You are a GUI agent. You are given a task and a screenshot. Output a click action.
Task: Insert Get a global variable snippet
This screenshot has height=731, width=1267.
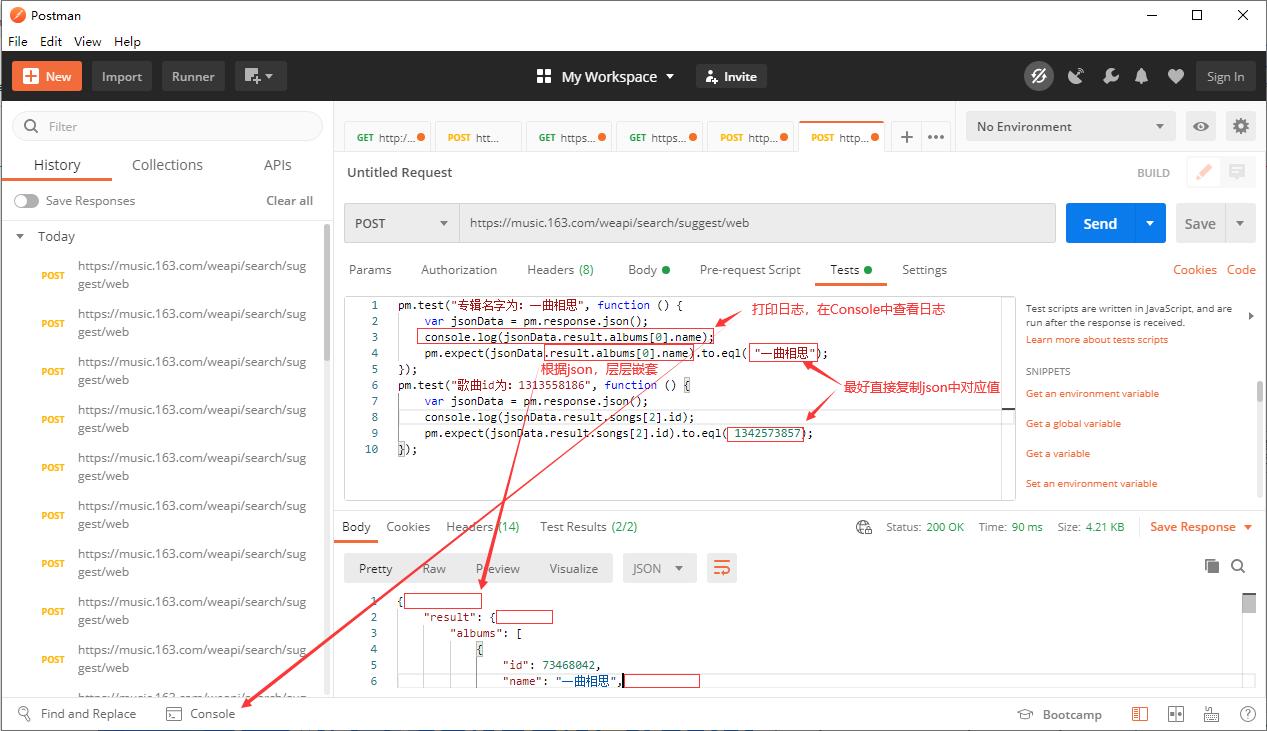[x=1073, y=424]
